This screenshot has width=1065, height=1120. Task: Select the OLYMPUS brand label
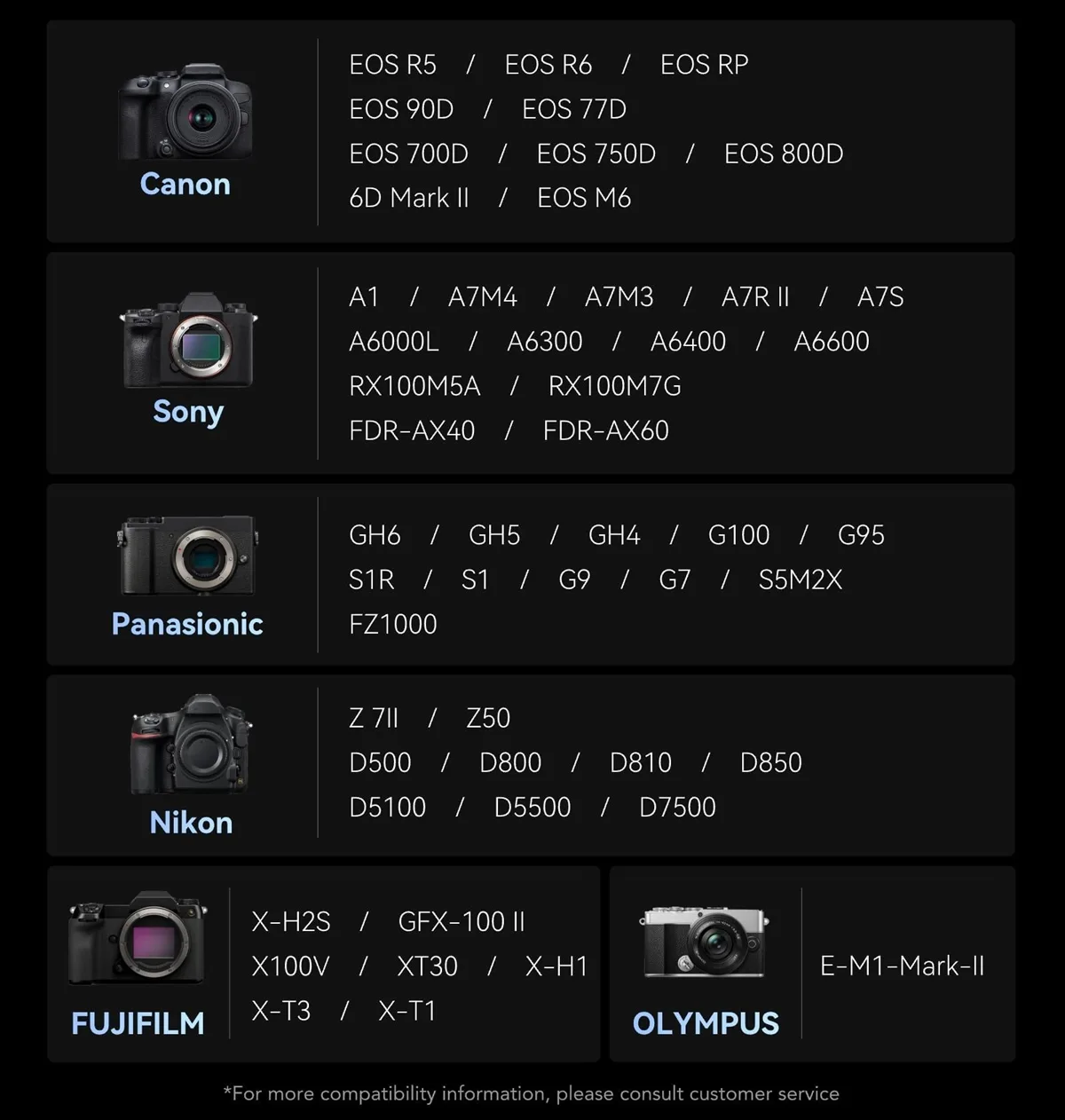tap(706, 1023)
